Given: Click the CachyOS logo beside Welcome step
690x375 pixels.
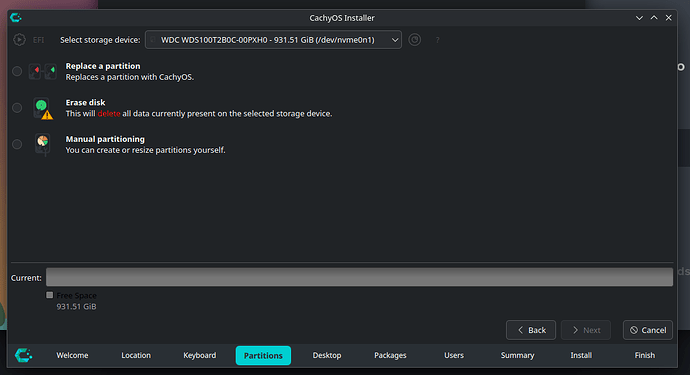Looking at the screenshot, I should point(23,355).
